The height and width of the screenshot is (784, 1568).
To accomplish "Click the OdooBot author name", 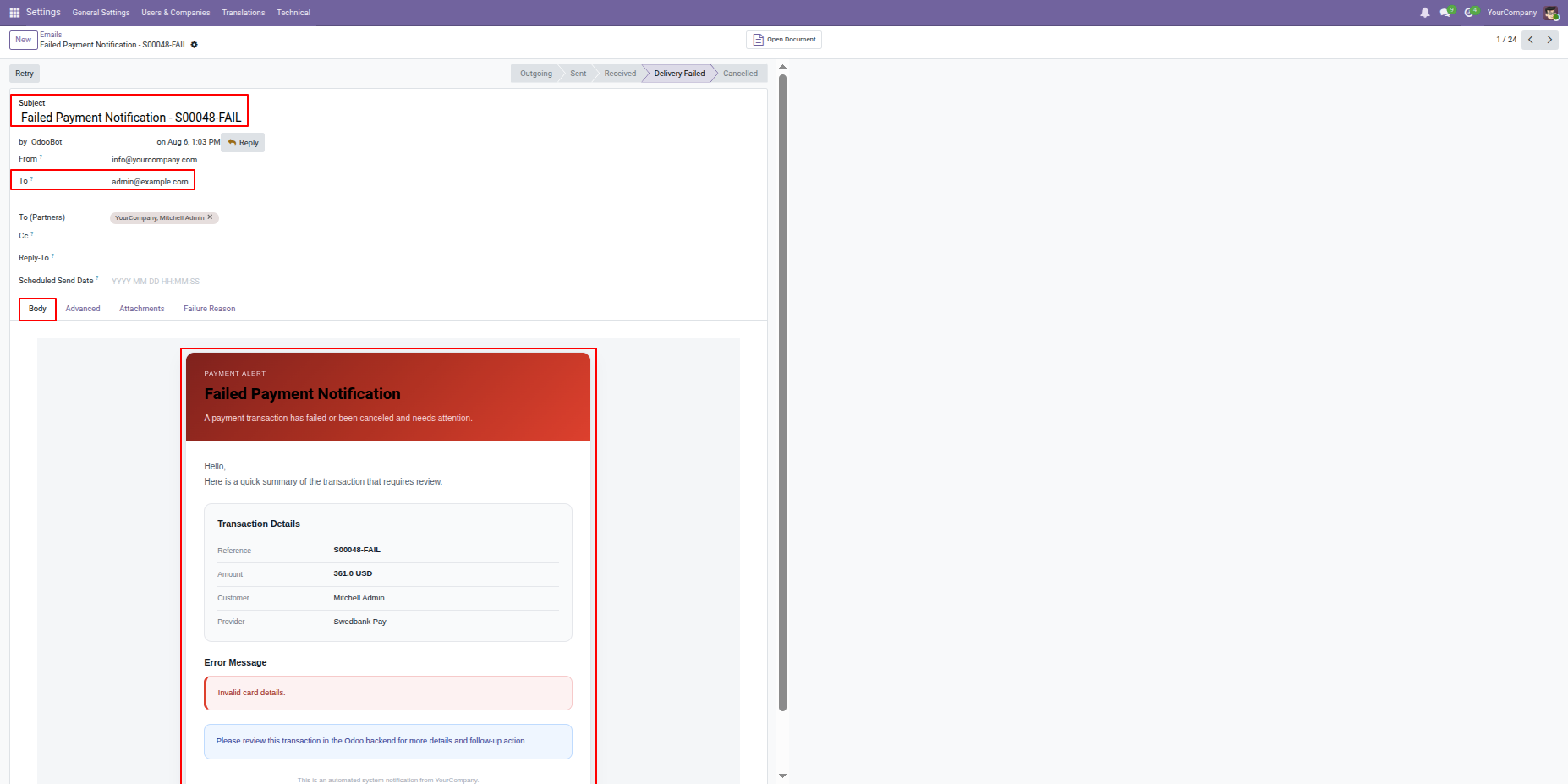I will click(47, 142).
